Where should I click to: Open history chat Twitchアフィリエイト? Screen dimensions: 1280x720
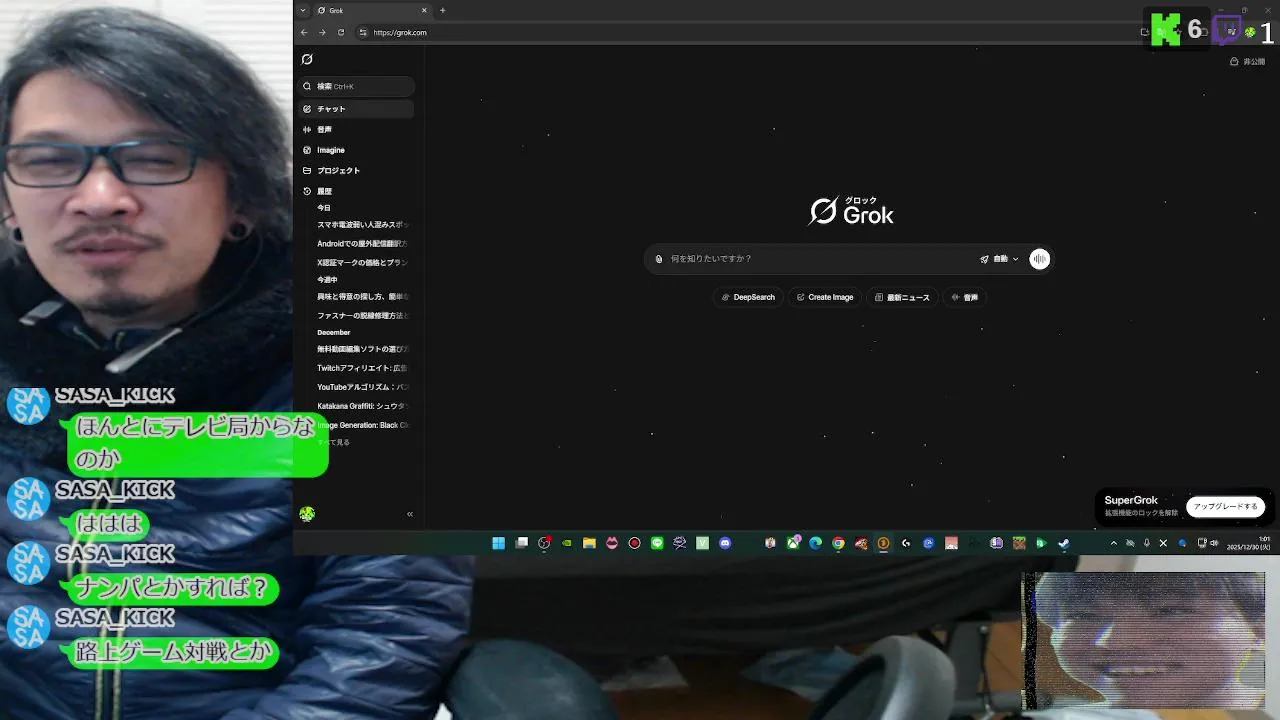click(362, 368)
